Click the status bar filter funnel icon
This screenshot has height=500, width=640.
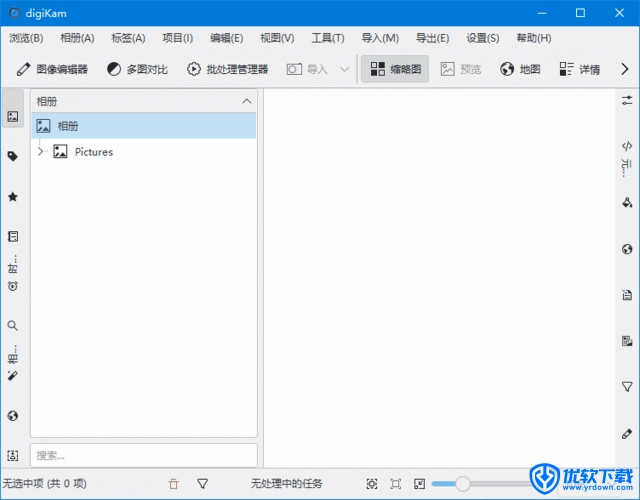pos(202,484)
